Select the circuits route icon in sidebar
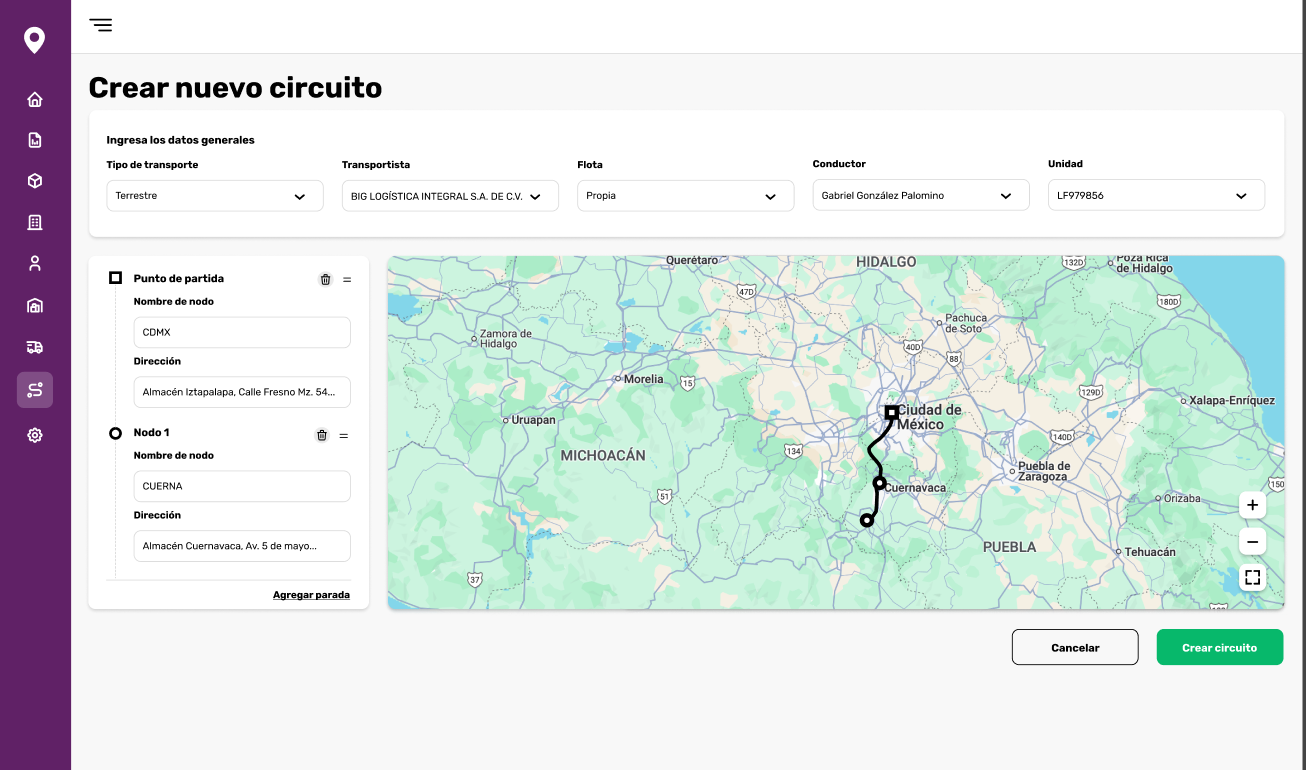The width and height of the screenshot is (1306, 770). 35,390
